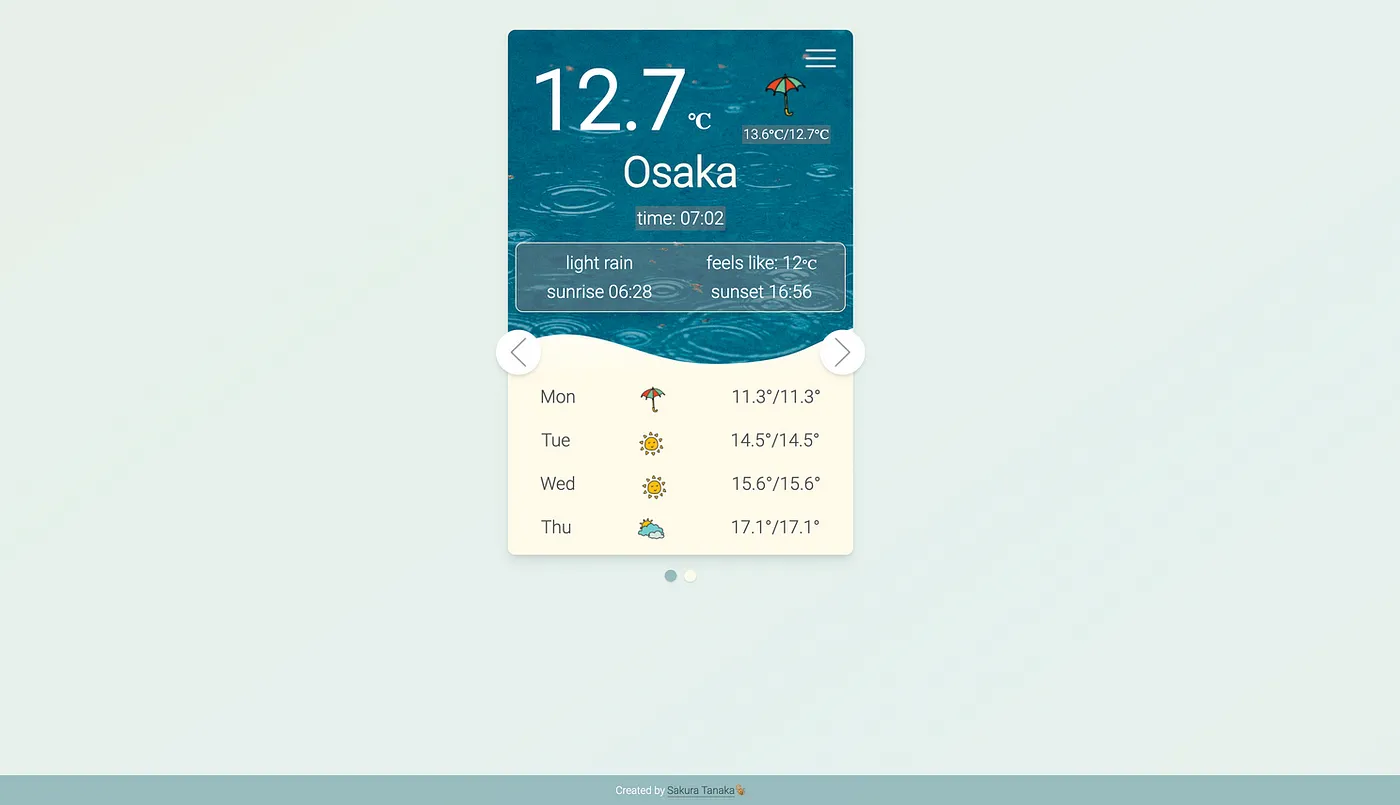
Task: Click the sunset 16:56 text
Action: 761,292
